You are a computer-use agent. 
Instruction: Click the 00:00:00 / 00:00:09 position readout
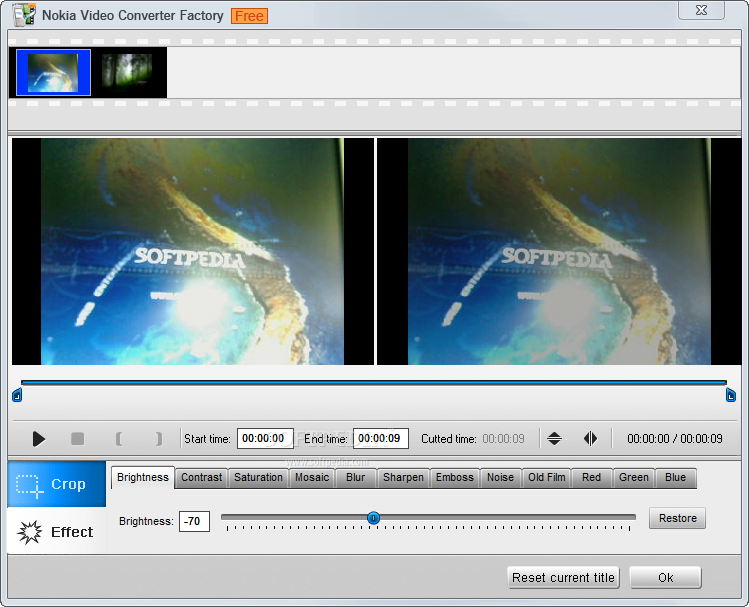[674, 438]
